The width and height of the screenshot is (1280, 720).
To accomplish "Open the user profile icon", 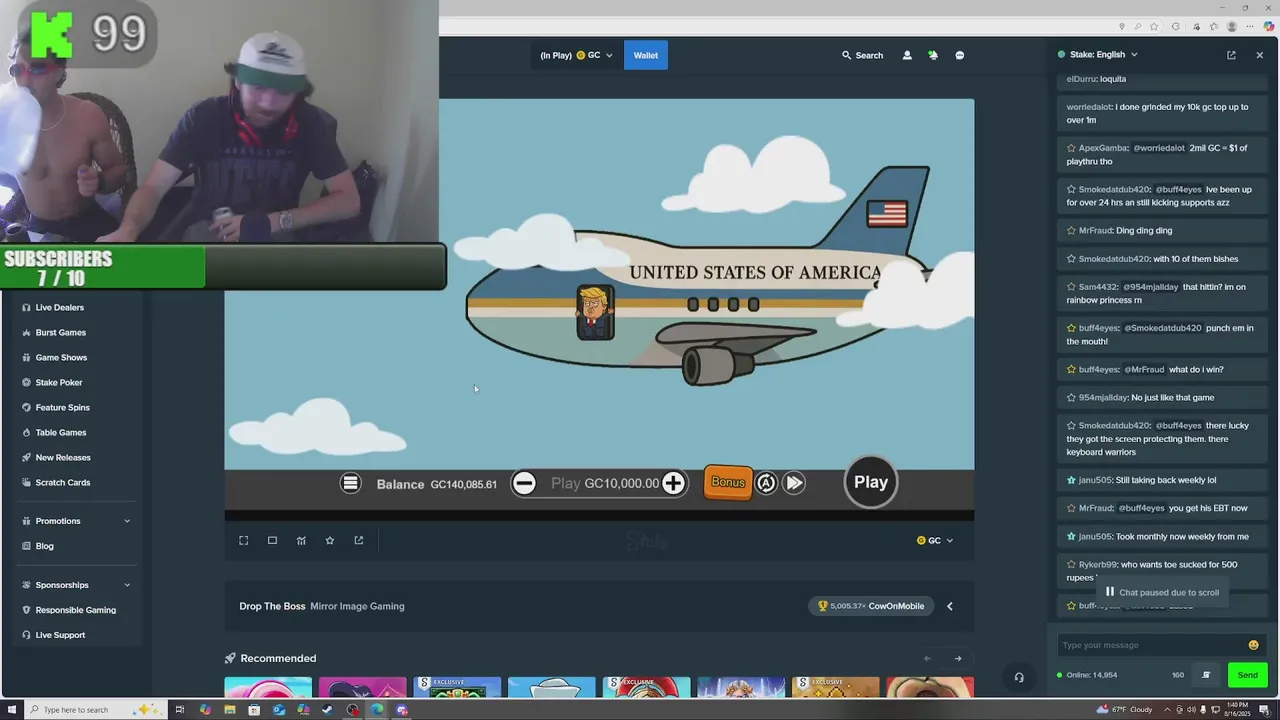I will click(x=907, y=55).
